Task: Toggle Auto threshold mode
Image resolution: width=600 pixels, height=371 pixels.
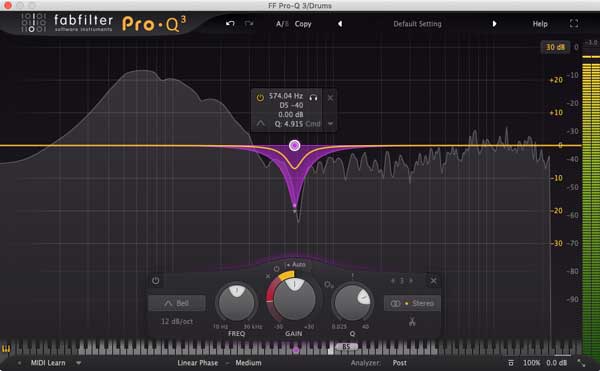Action: pos(296,264)
